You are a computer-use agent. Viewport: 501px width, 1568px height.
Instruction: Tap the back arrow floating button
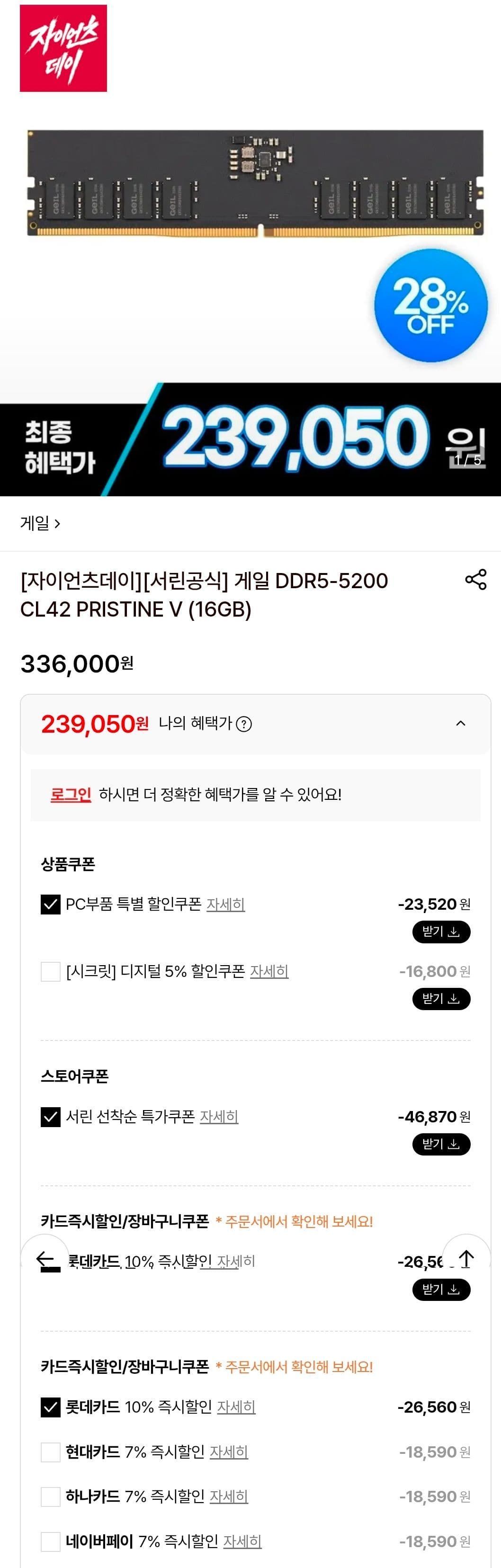(x=45, y=1258)
